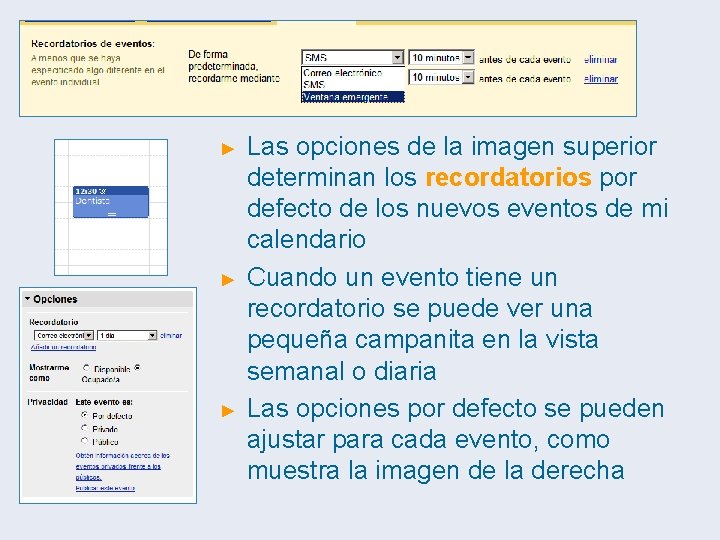
Task: Click the Este evento es label
Action: pos(104,402)
